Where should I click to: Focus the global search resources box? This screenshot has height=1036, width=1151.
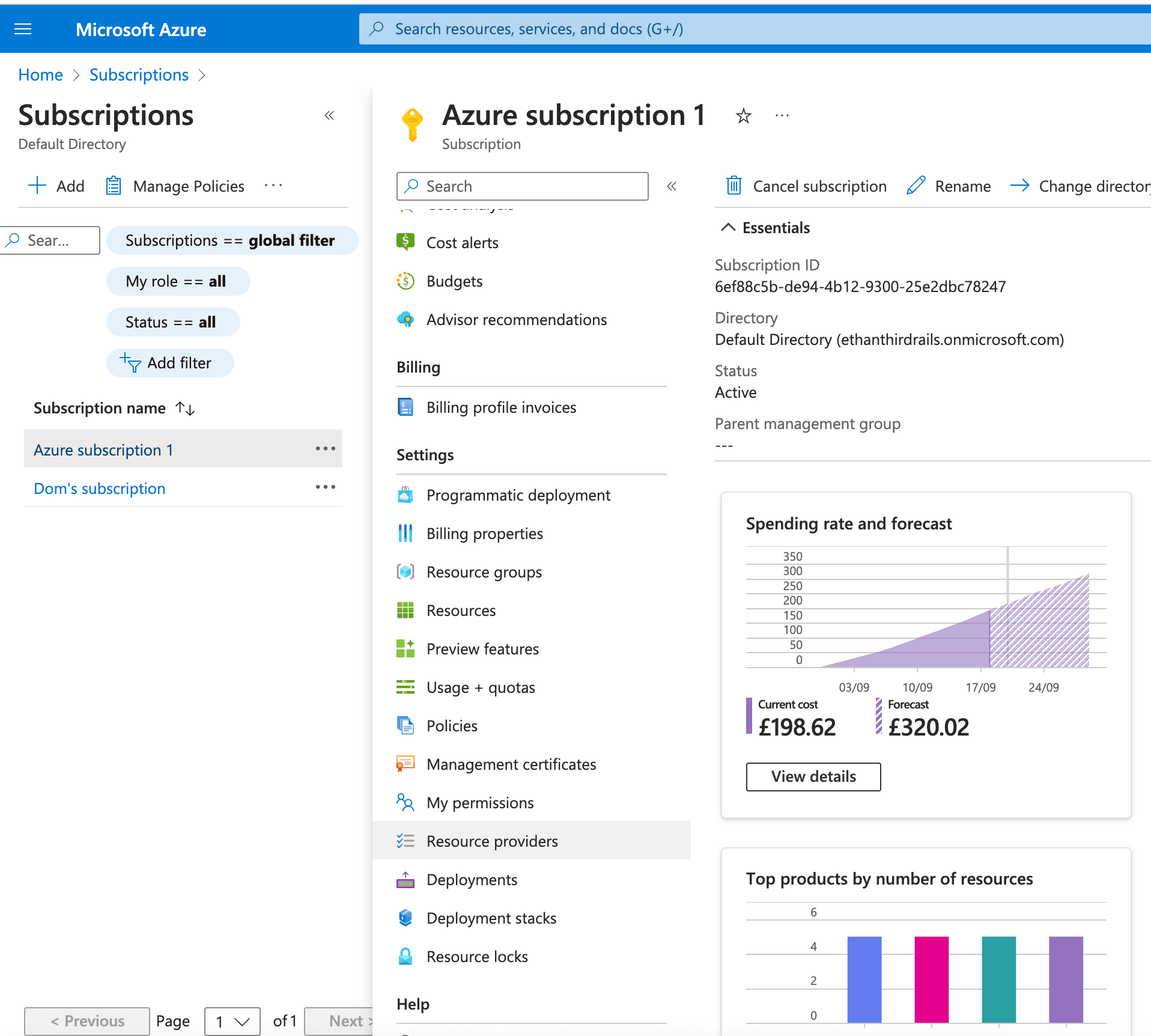coord(755,29)
